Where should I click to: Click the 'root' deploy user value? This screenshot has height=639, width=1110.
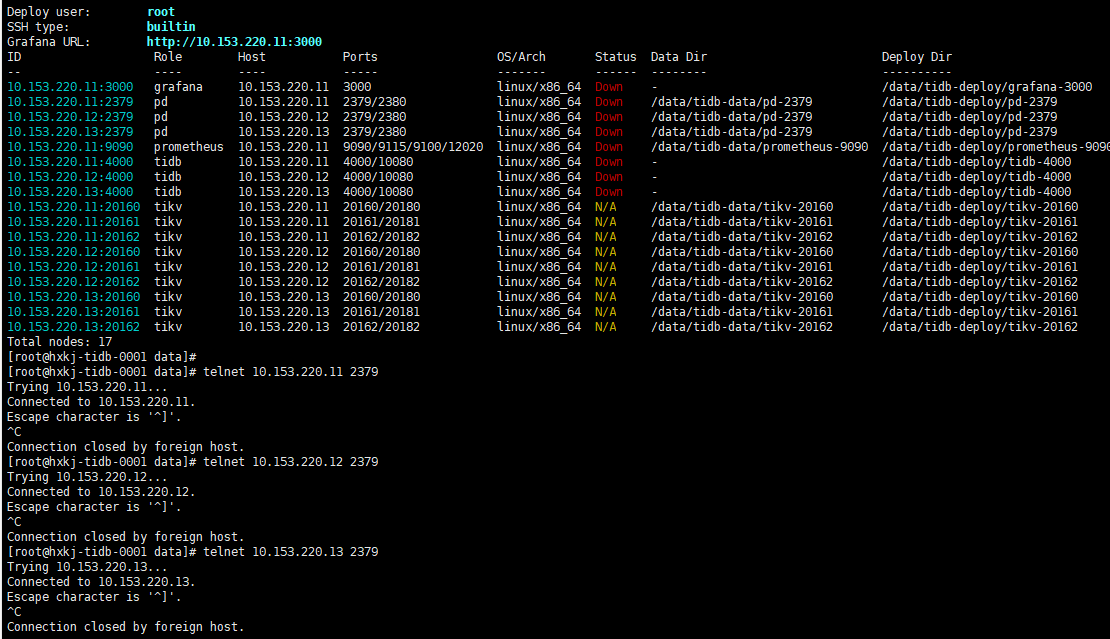[x=161, y=12]
